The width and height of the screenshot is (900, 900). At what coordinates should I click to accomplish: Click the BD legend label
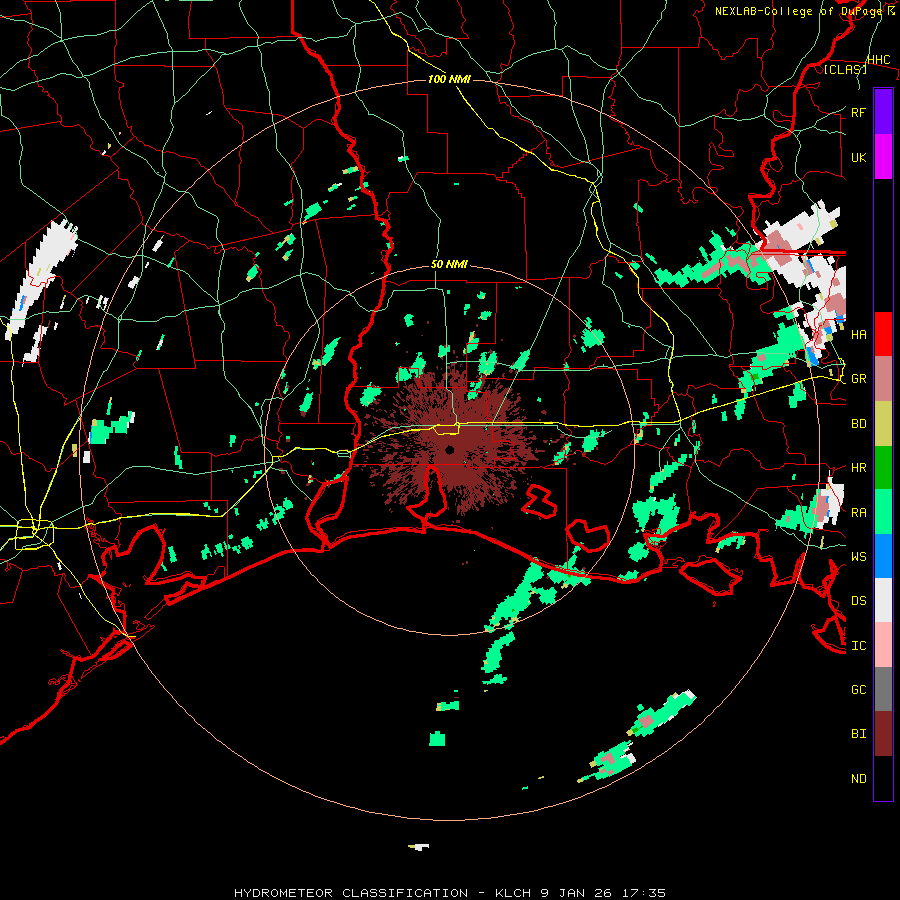pyautogui.click(x=858, y=424)
